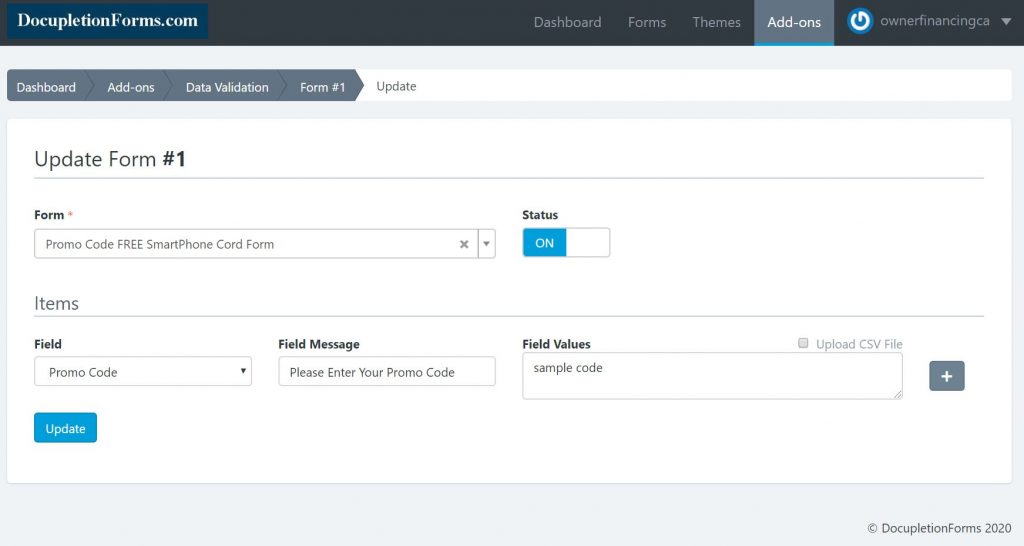Image resolution: width=1024 pixels, height=546 pixels.
Task: Go to Dashboard in the top navigation
Action: (567, 22)
